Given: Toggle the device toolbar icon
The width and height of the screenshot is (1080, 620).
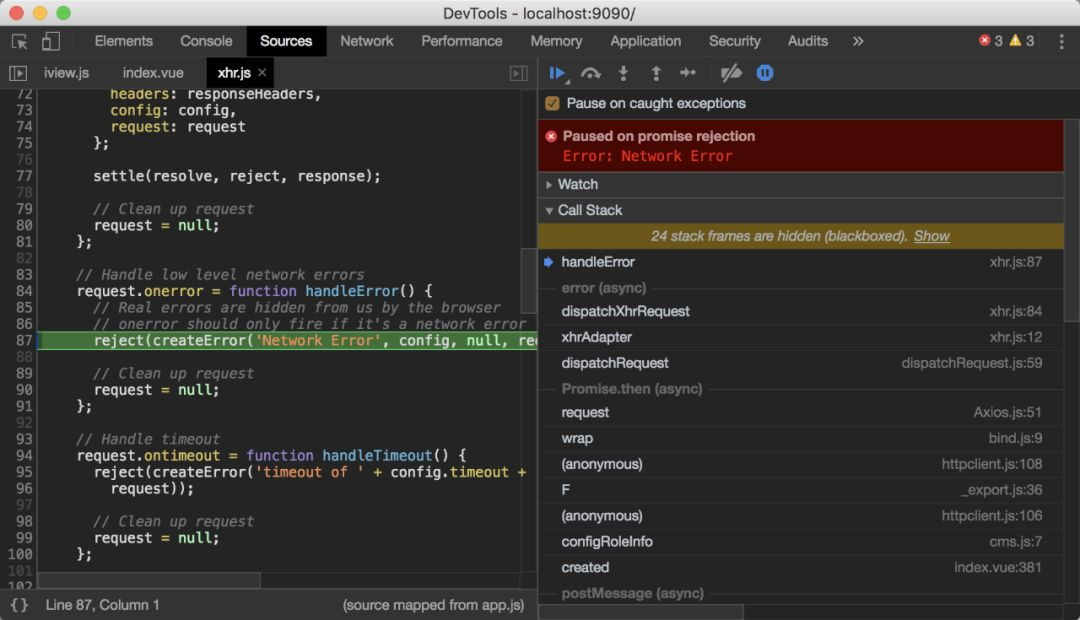Looking at the screenshot, I should click(x=50, y=41).
